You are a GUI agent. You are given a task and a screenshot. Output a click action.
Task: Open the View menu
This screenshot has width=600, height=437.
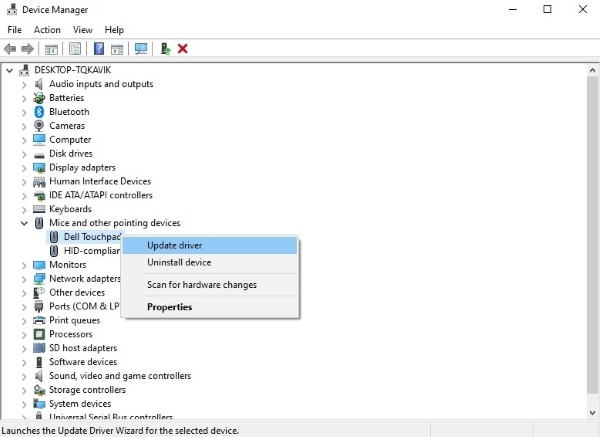coord(82,30)
